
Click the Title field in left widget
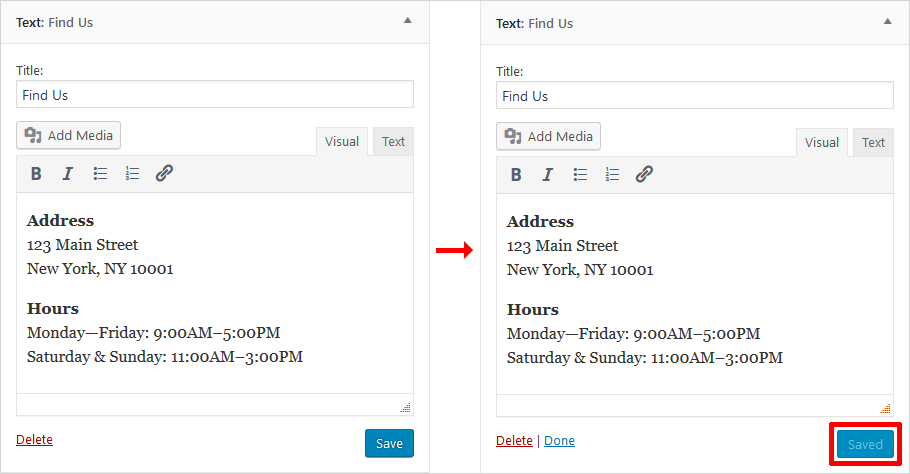coord(215,95)
